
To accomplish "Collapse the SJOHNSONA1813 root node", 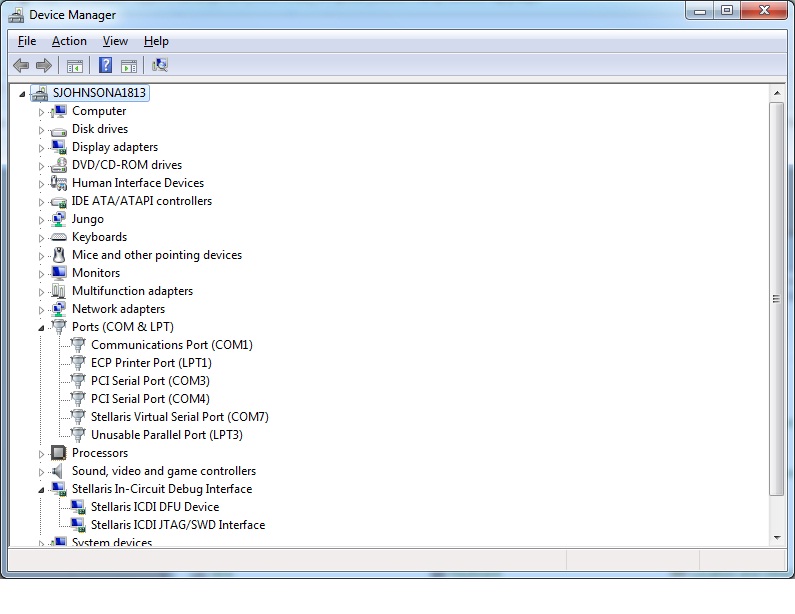I will 22,94.
